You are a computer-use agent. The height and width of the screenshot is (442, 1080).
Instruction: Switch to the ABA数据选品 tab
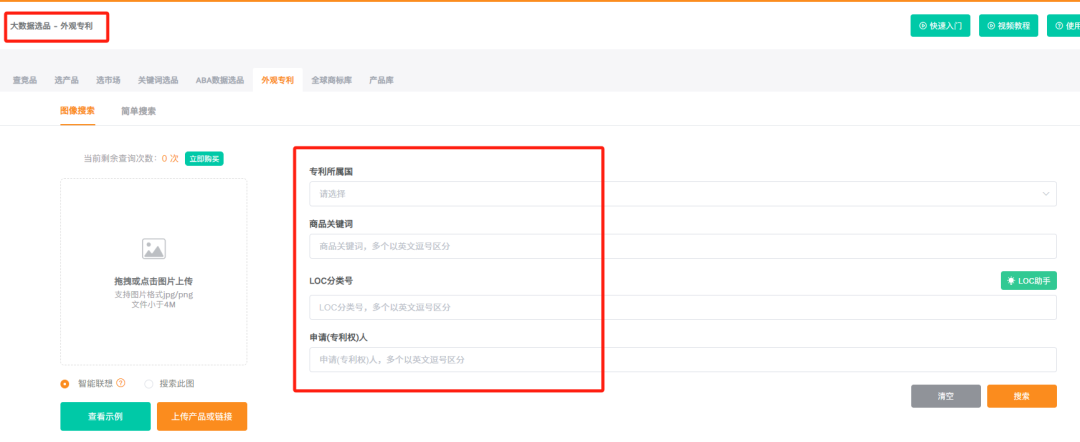(x=220, y=81)
